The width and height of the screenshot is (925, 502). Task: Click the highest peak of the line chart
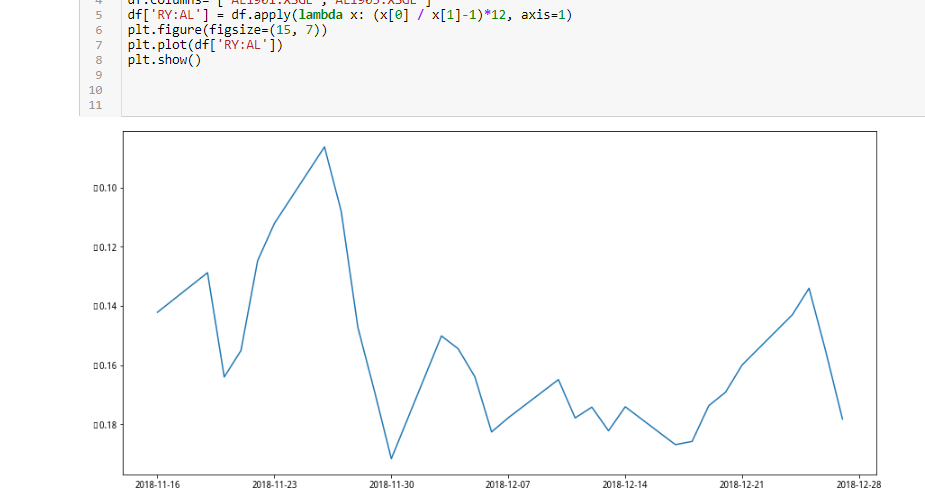tap(324, 147)
